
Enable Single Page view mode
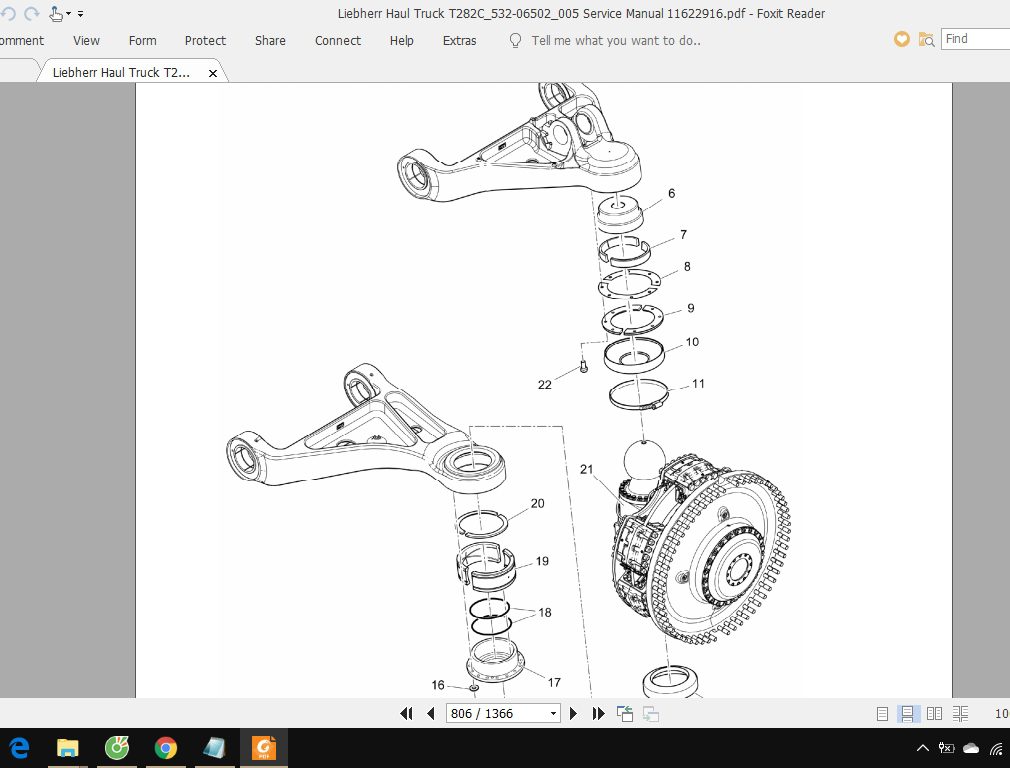click(x=882, y=713)
